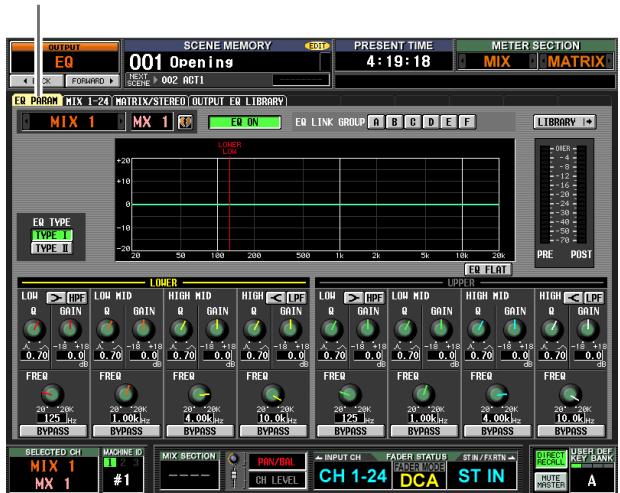Click the CH 1-24 fader status
This screenshot has width=620, height=493.
pyautogui.click(x=353, y=476)
